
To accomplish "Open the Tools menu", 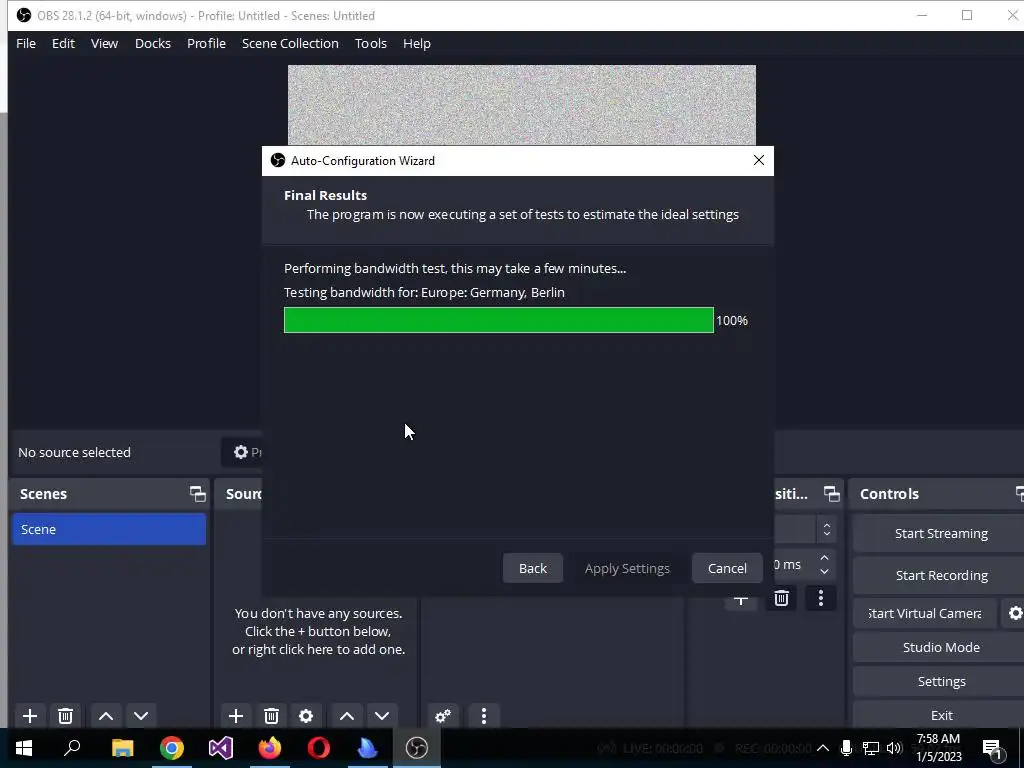I will [x=371, y=43].
